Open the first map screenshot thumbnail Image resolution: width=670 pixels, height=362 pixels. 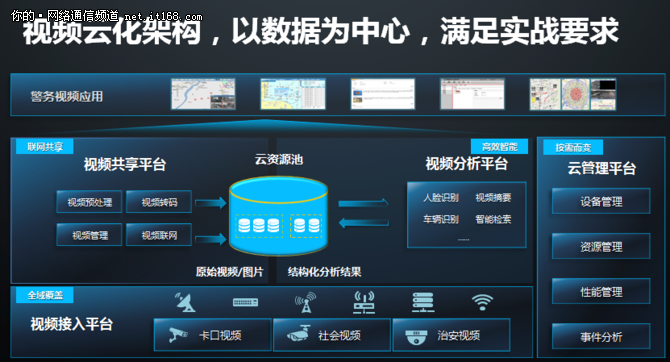click(x=203, y=94)
